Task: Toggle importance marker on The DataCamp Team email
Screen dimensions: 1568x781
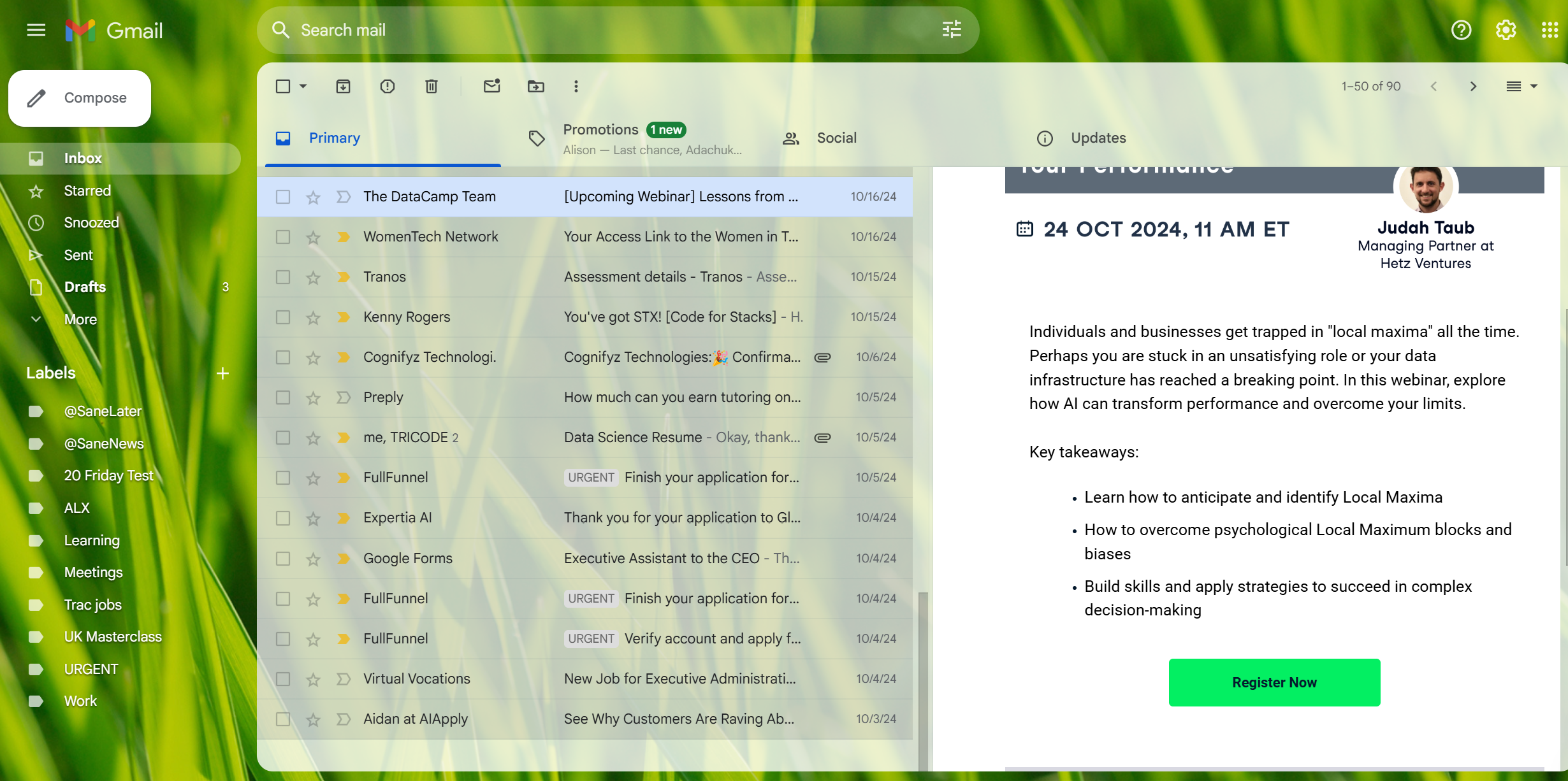Action: point(344,197)
